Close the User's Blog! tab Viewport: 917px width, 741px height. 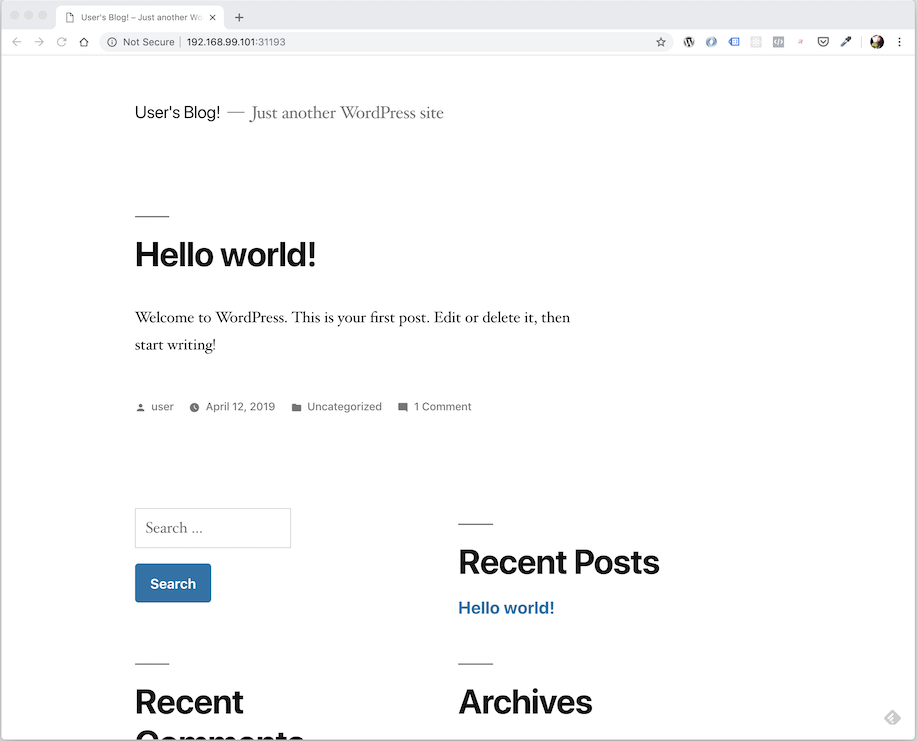(x=213, y=18)
